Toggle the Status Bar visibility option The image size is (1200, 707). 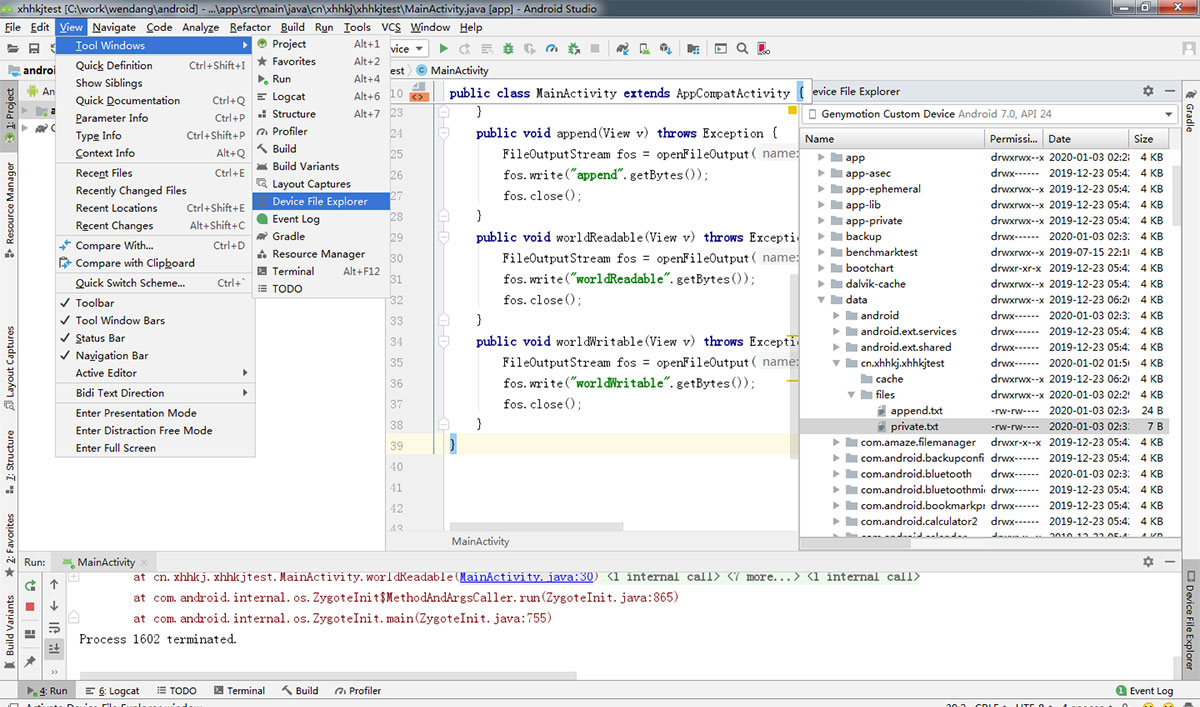click(155, 338)
